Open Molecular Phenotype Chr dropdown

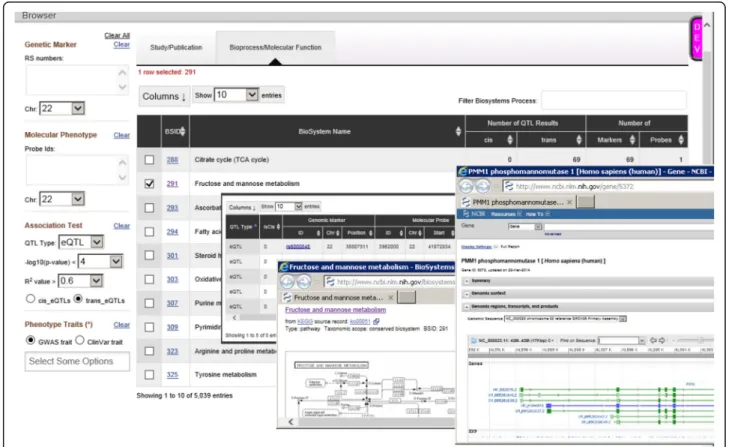(62, 200)
